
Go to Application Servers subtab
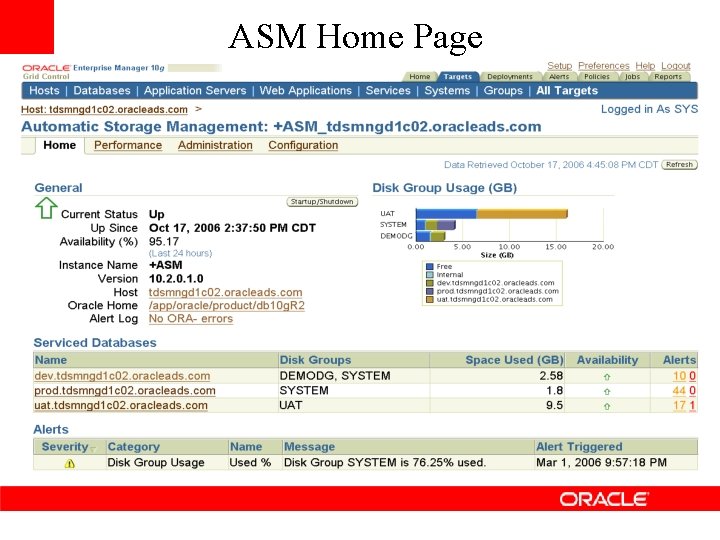195,90
